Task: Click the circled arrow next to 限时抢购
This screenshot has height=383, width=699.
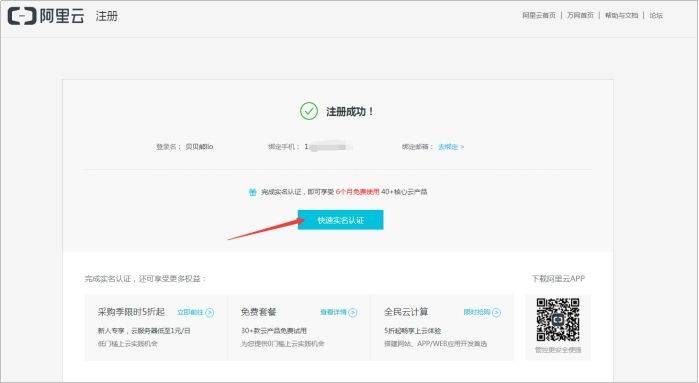Action: coord(496,313)
